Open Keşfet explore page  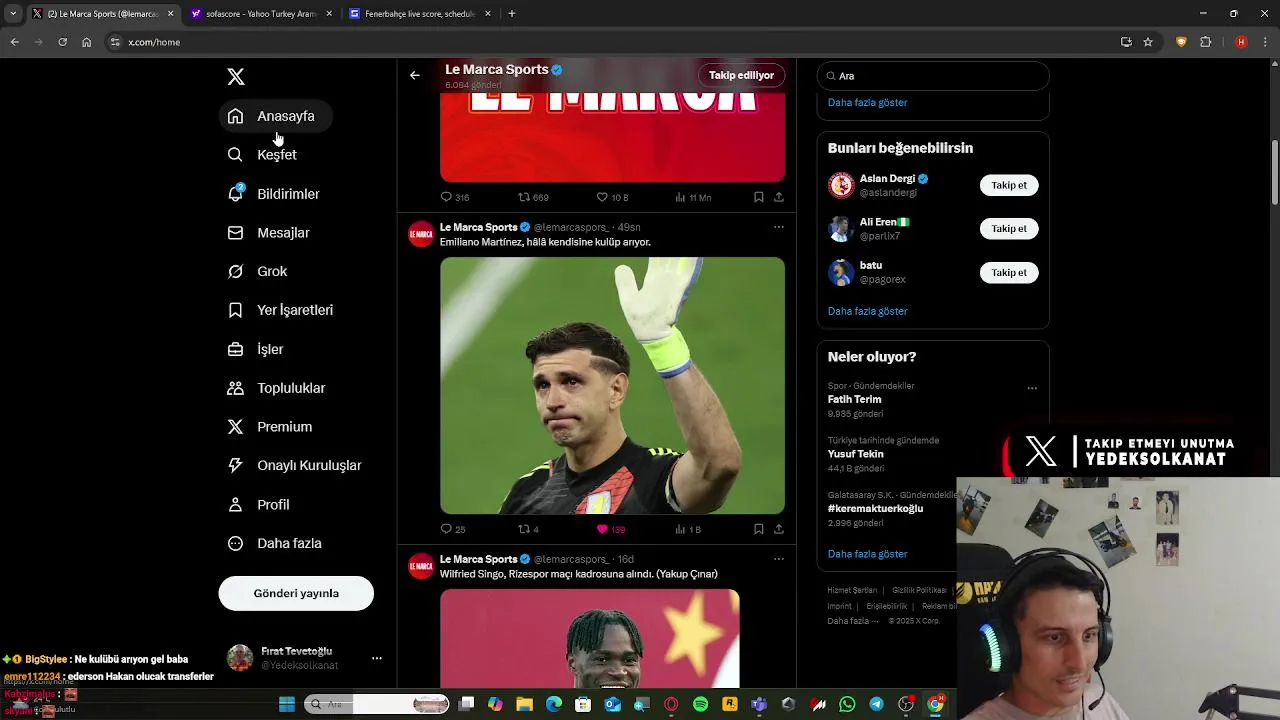coord(262,155)
